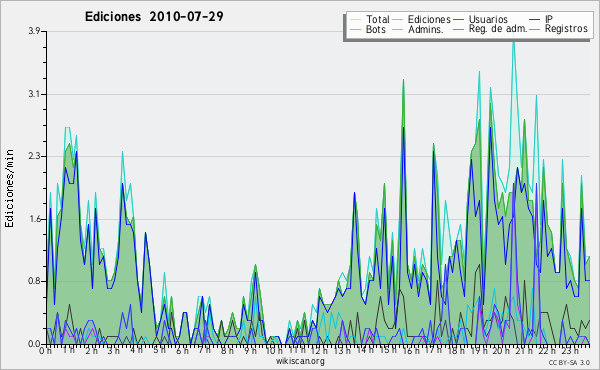Image resolution: width=600 pixels, height=370 pixels.
Task: Click the "21 h" hour label
Action: (524, 350)
